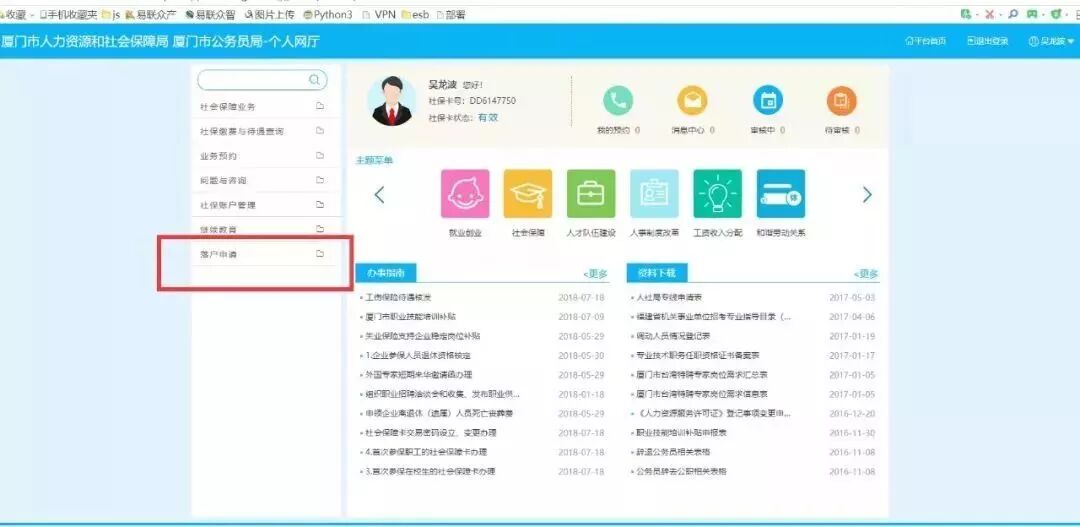Open the VPN bookmark

click(379, 14)
